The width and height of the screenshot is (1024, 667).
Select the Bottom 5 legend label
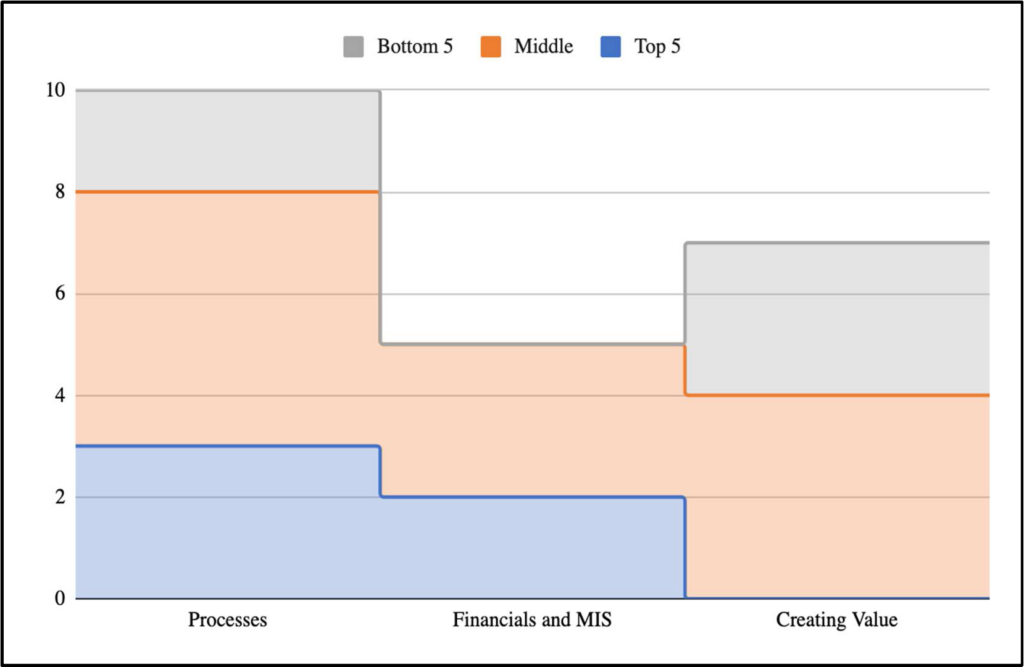pyautogui.click(x=415, y=47)
